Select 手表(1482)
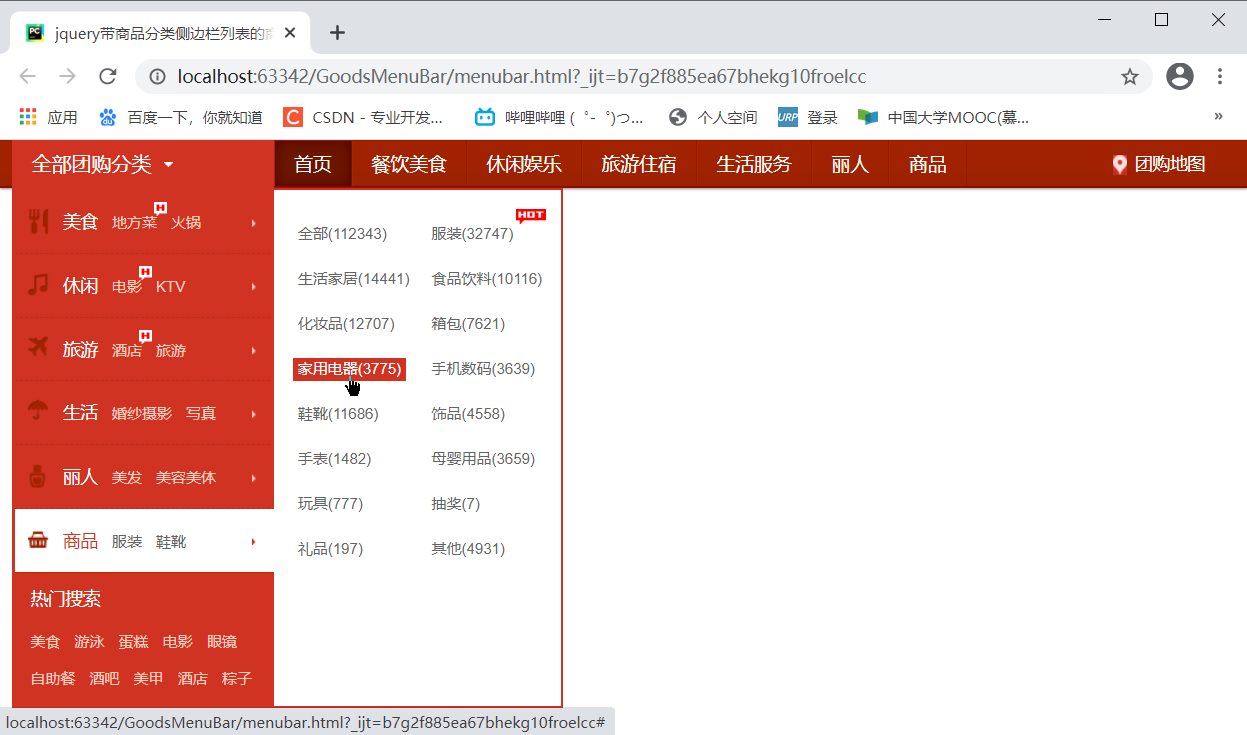Screen dimensions: 1247x735 point(334,459)
